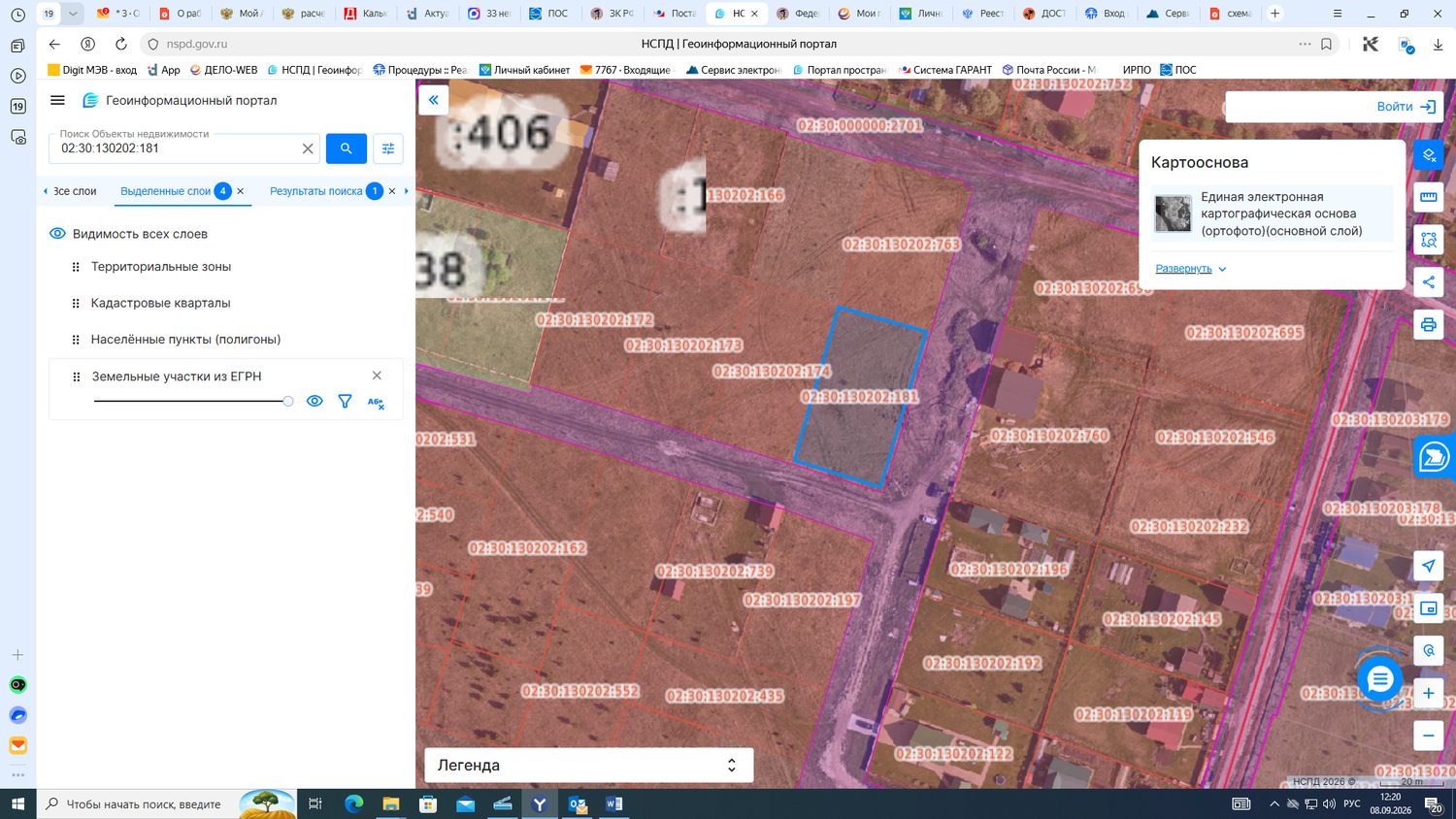The height and width of the screenshot is (819, 1456).
Task: Collapse the side panel with double chevron
Action: pos(434,100)
